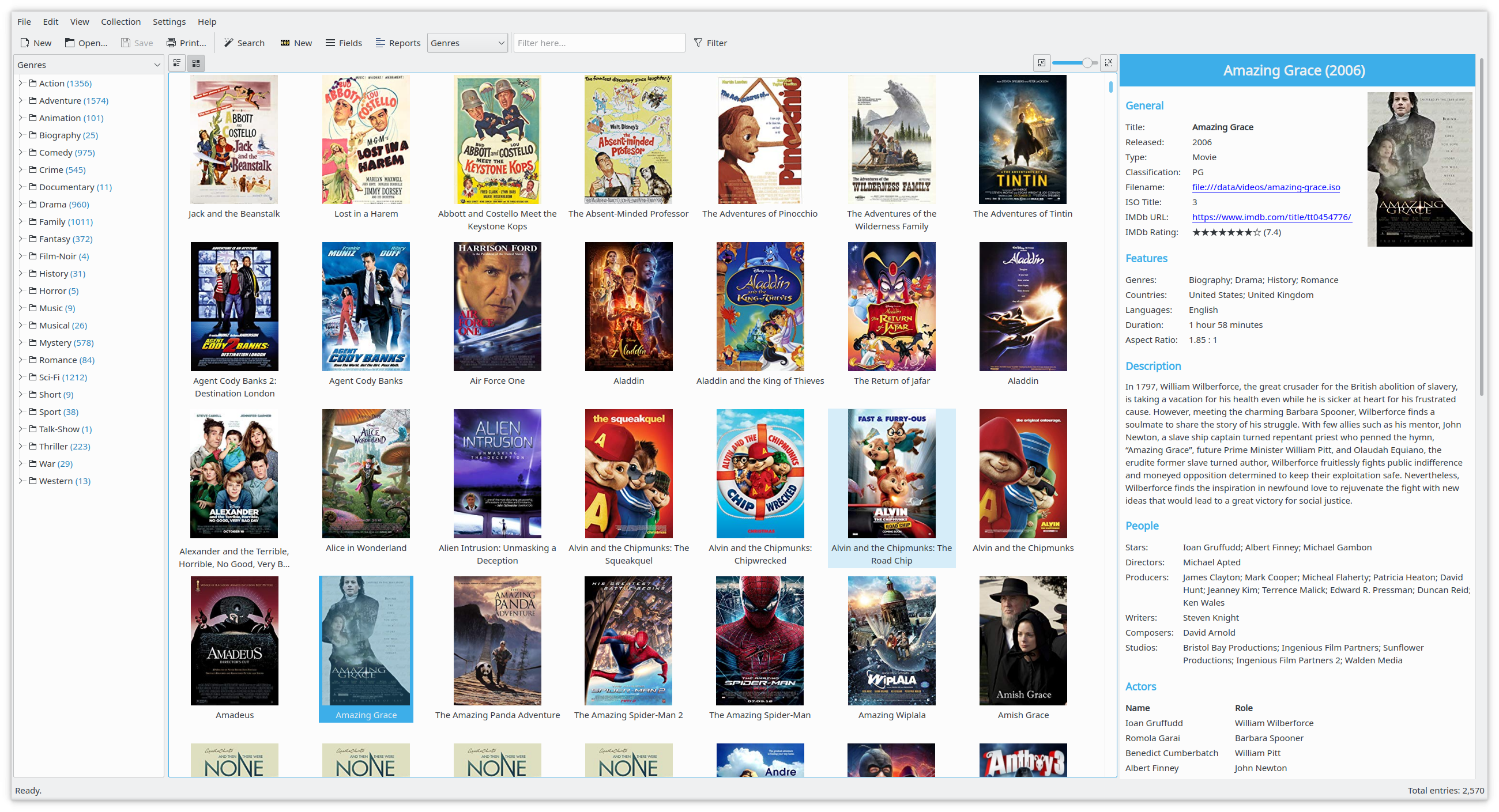Open the Reports tool
1499x812 pixels.
[398, 43]
